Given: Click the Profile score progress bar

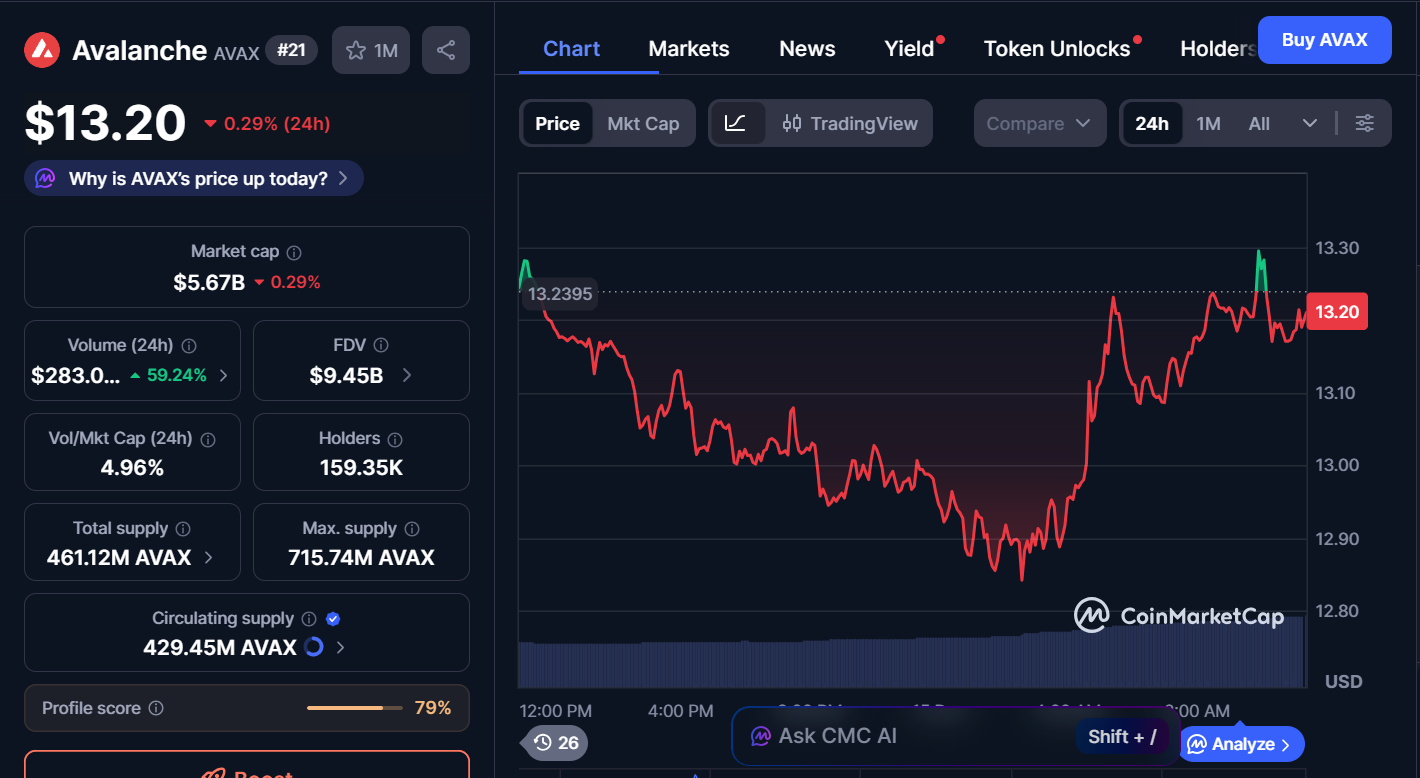Looking at the screenshot, I should pos(355,707).
